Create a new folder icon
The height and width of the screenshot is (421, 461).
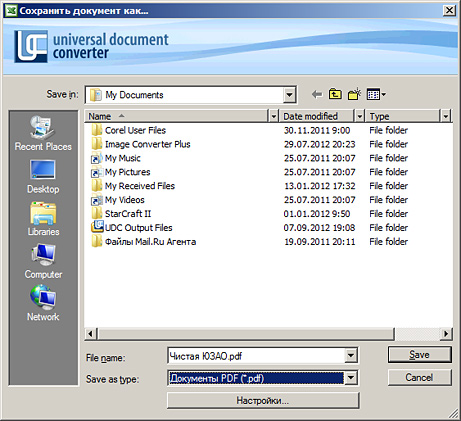point(354,94)
